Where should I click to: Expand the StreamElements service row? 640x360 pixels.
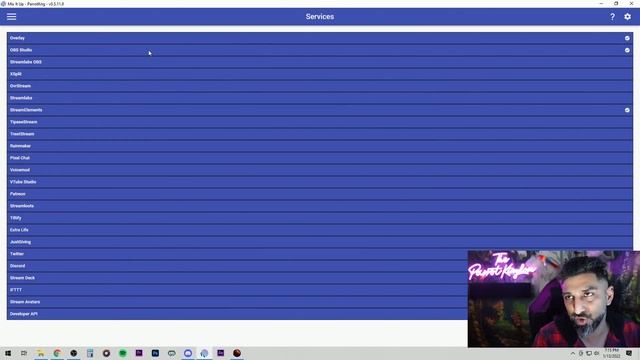click(320, 110)
